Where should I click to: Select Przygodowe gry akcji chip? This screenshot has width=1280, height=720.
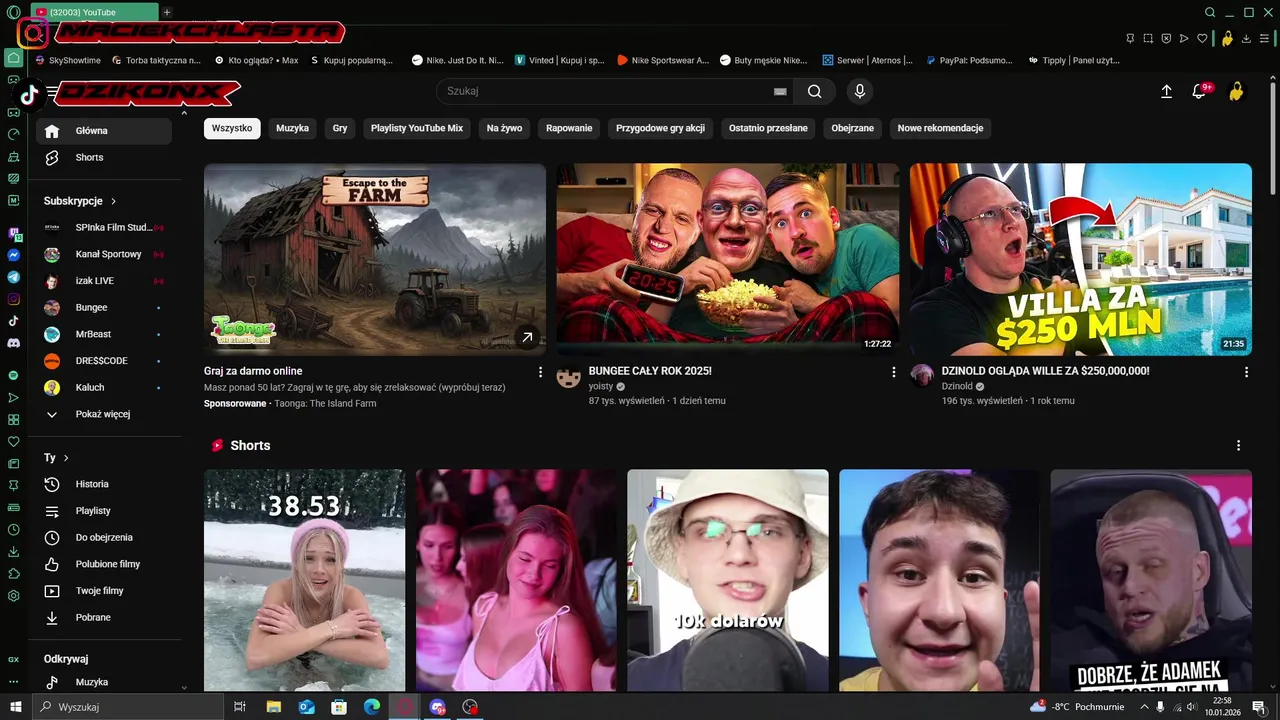click(660, 128)
